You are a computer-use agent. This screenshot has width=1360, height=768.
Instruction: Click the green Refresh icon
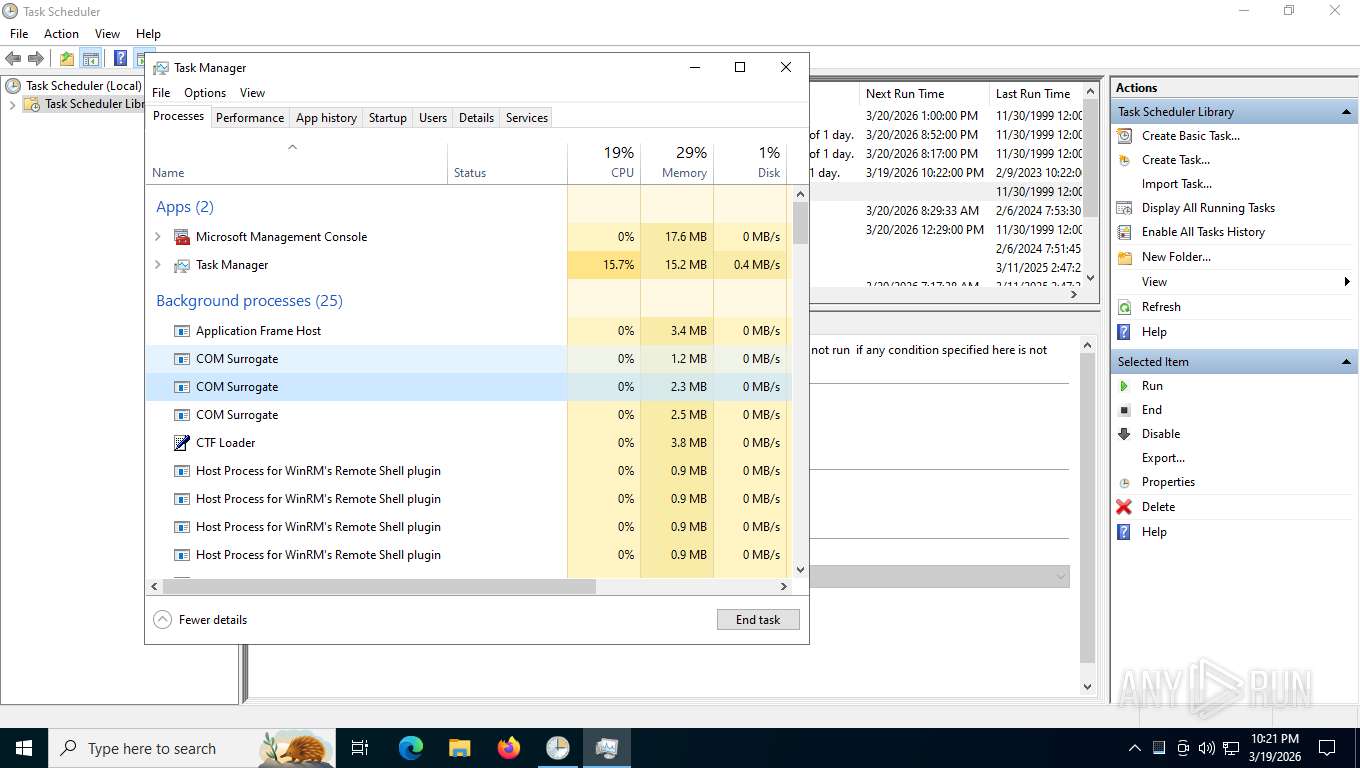point(1125,307)
